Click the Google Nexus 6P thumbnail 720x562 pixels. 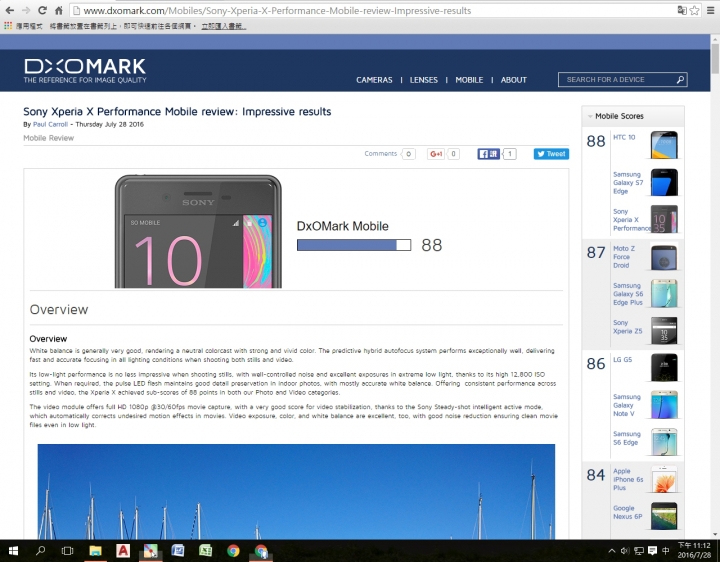click(664, 516)
